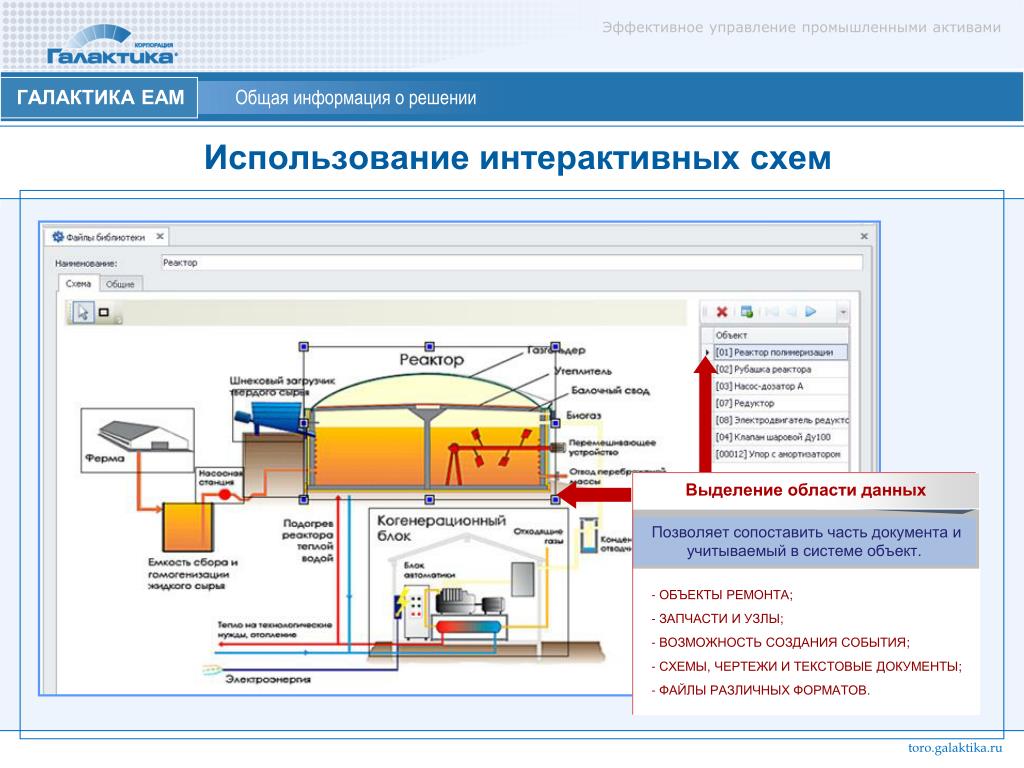
Task: Click gear icon on Файлы библиотеки tab
Action: point(57,236)
